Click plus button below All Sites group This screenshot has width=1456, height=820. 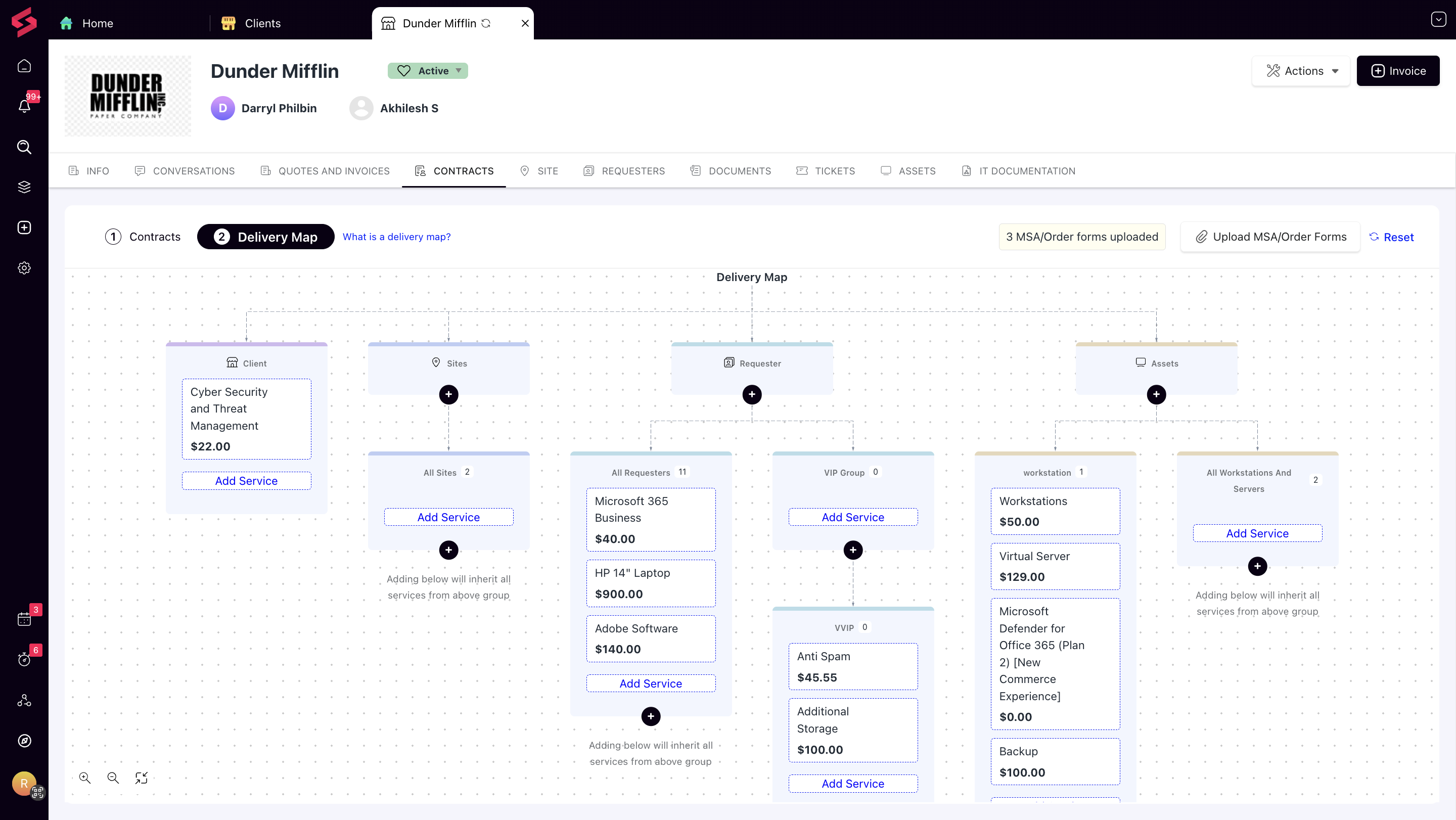(x=449, y=550)
